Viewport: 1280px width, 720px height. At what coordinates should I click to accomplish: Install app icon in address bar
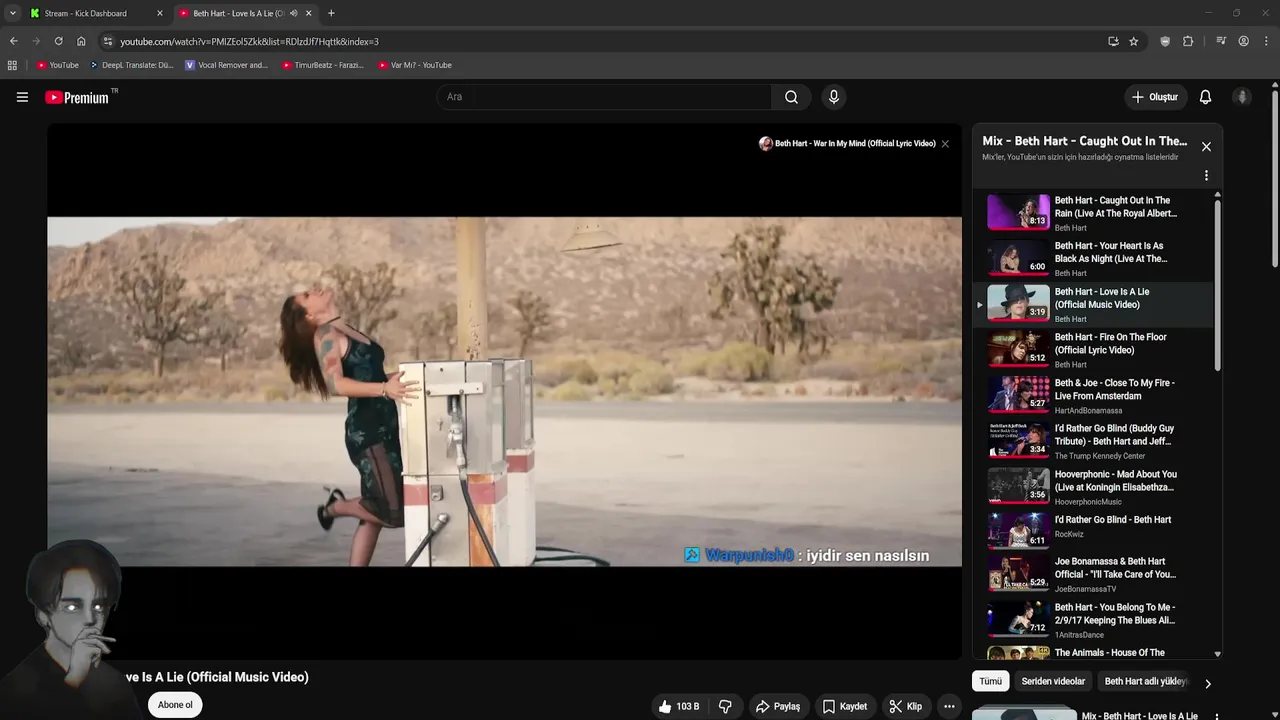tap(1113, 41)
